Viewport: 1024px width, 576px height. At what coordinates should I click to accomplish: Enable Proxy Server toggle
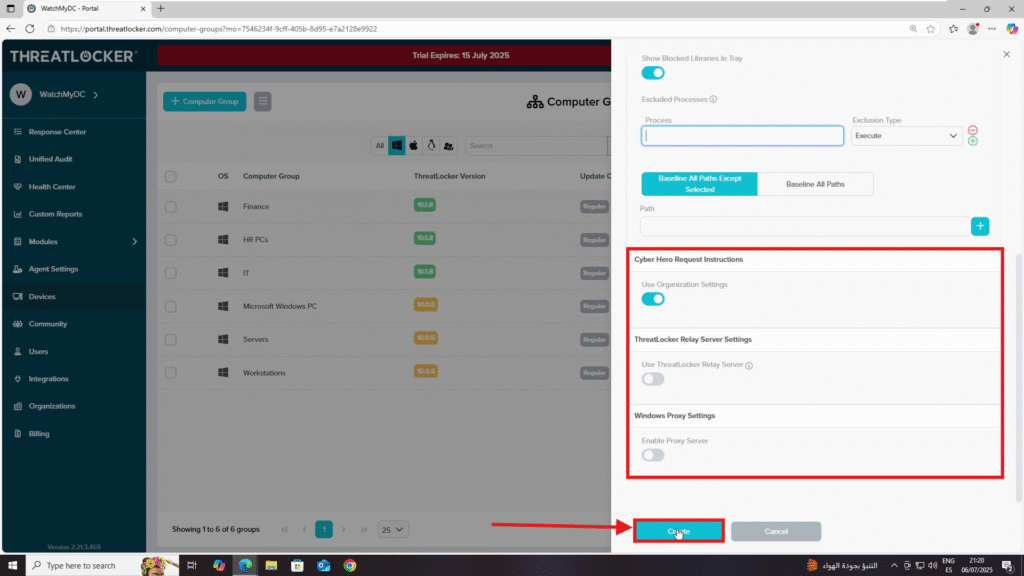[x=652, y=455]
